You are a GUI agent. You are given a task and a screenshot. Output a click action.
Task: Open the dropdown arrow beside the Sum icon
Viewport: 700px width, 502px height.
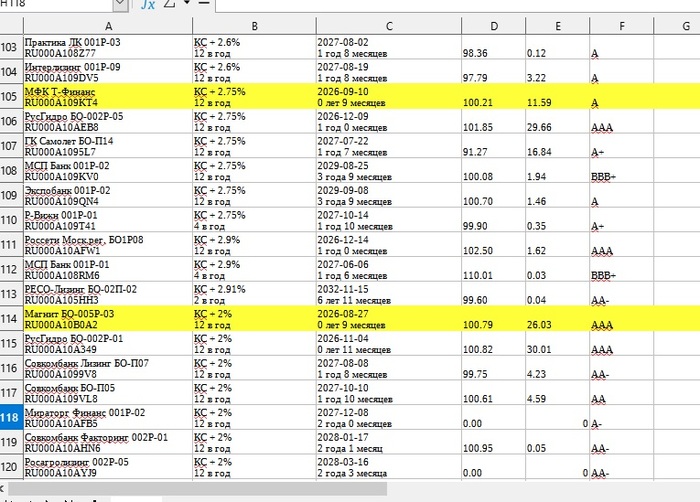click(x=186, y=5)
